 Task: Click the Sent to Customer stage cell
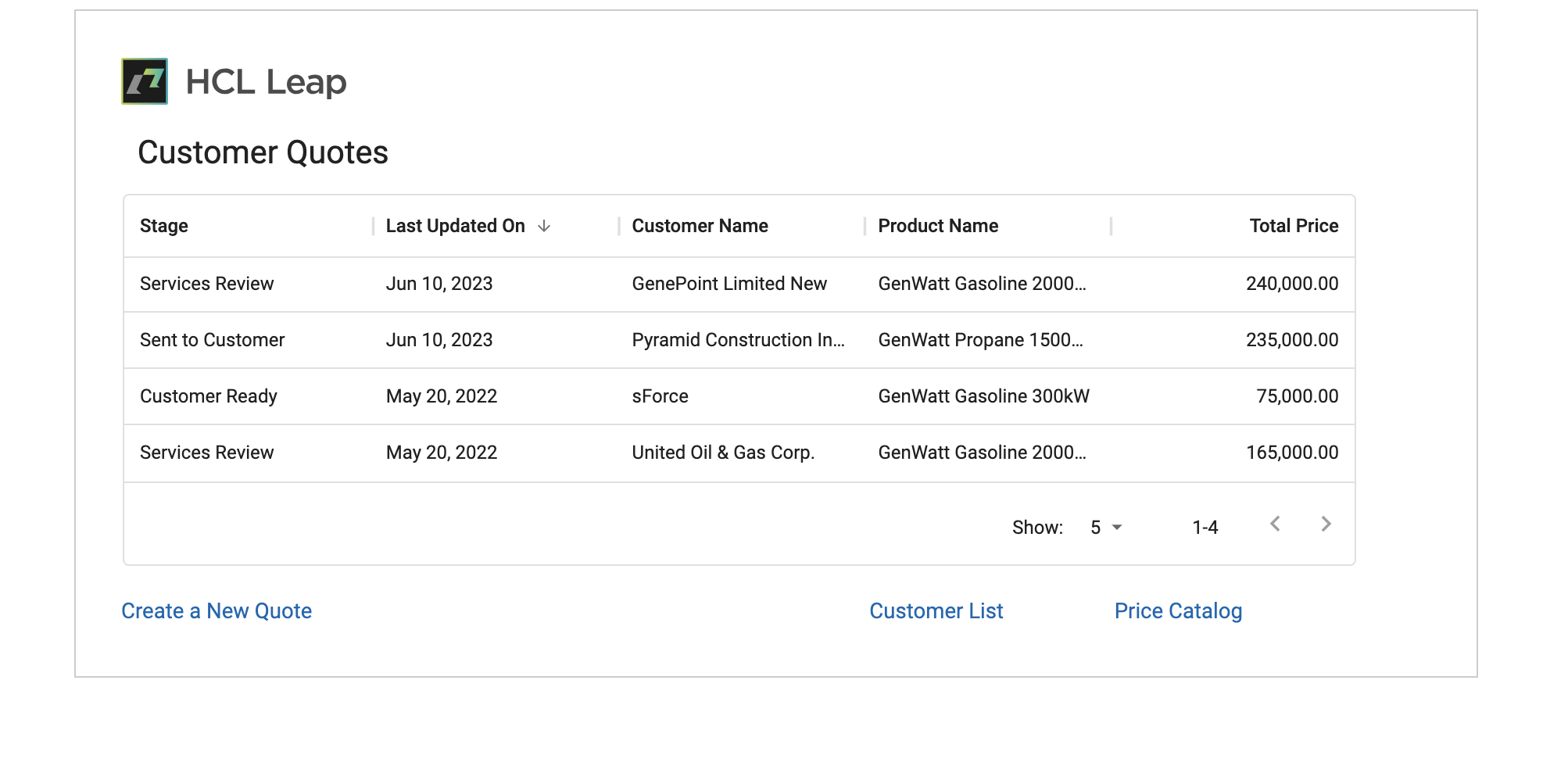click(213, 340)
